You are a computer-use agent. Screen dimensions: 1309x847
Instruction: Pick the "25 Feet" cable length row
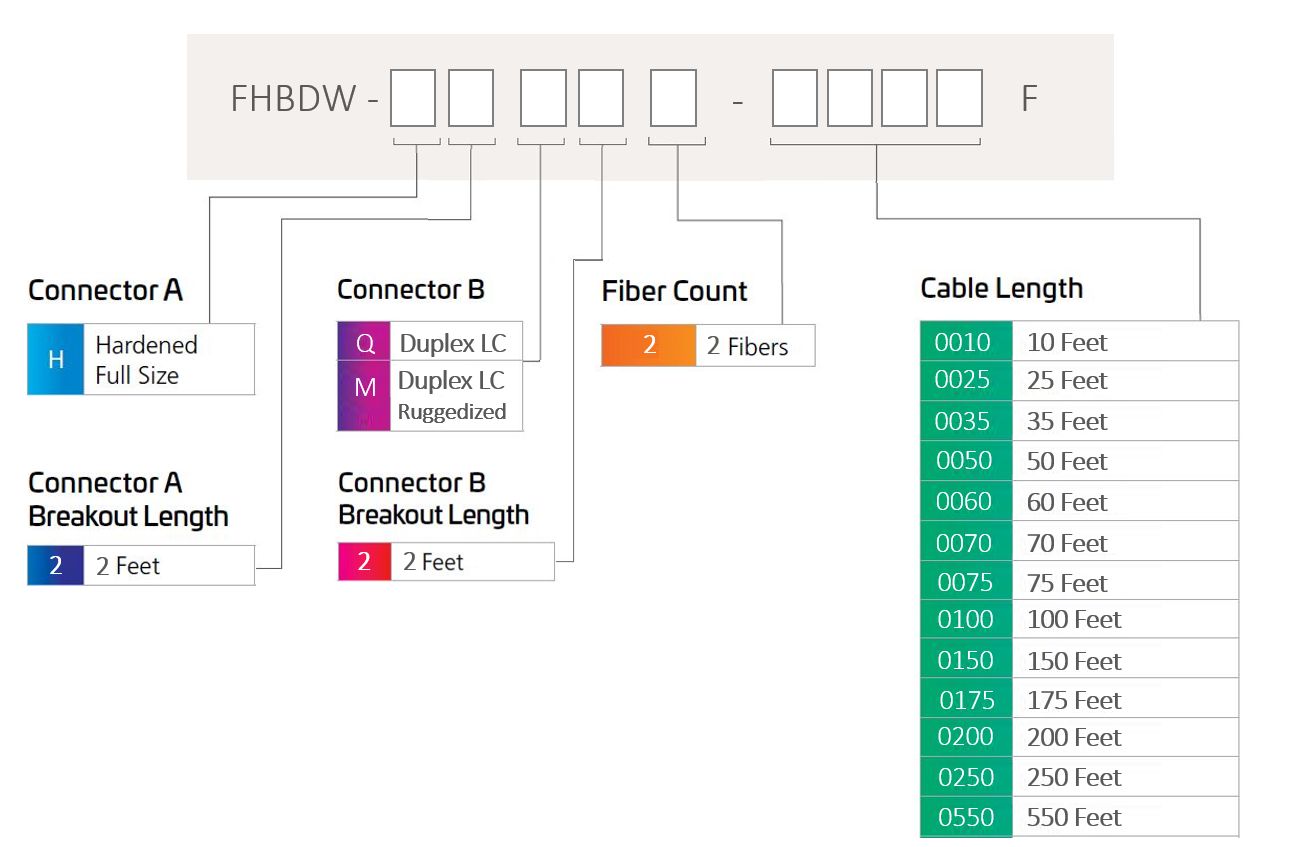1068,381
